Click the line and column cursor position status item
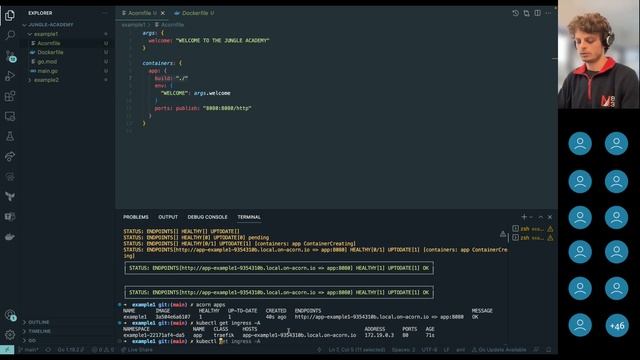Viewport: 640px width, 360px height. tap(356, 349)
